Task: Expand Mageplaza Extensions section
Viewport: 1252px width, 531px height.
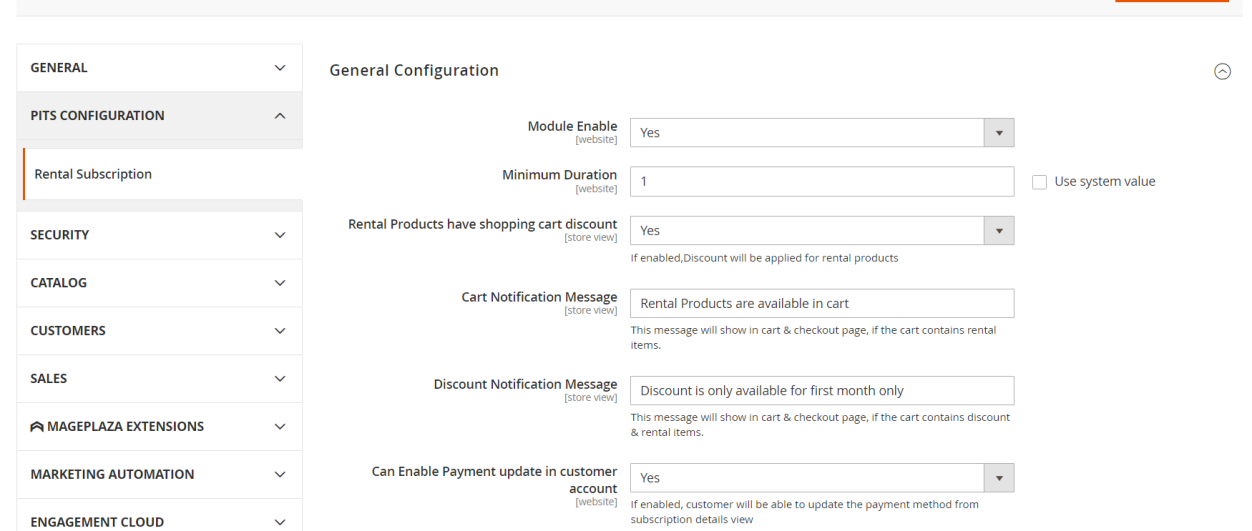Action: pyautogui.click(x=159, y=427)
